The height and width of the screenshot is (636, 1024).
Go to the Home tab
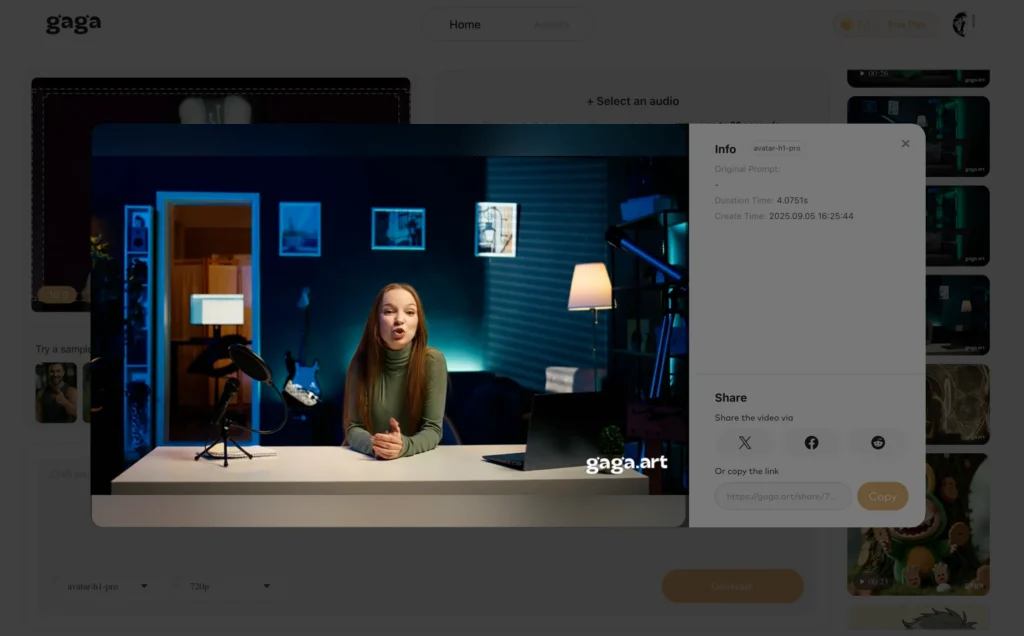coord(465,25)
